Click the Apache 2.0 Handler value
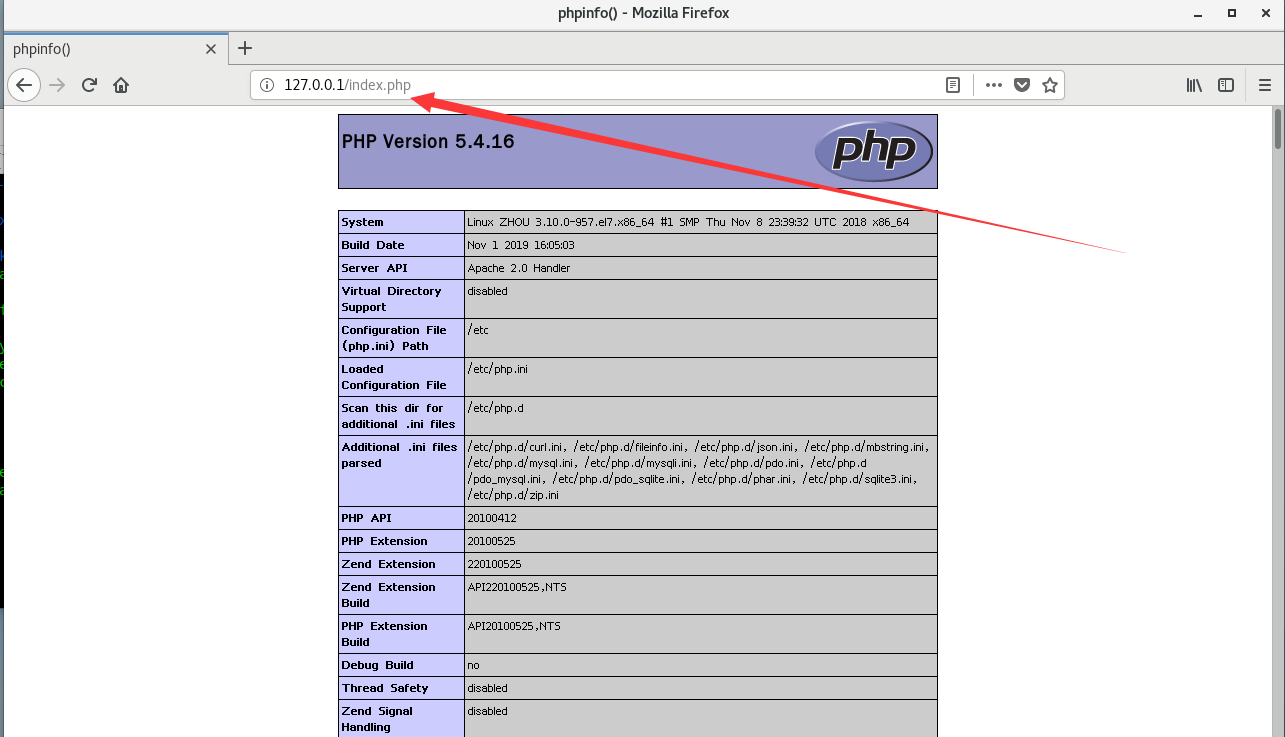Image resolution: width=1285 pixels, height=737 pixels. [519, 268]
